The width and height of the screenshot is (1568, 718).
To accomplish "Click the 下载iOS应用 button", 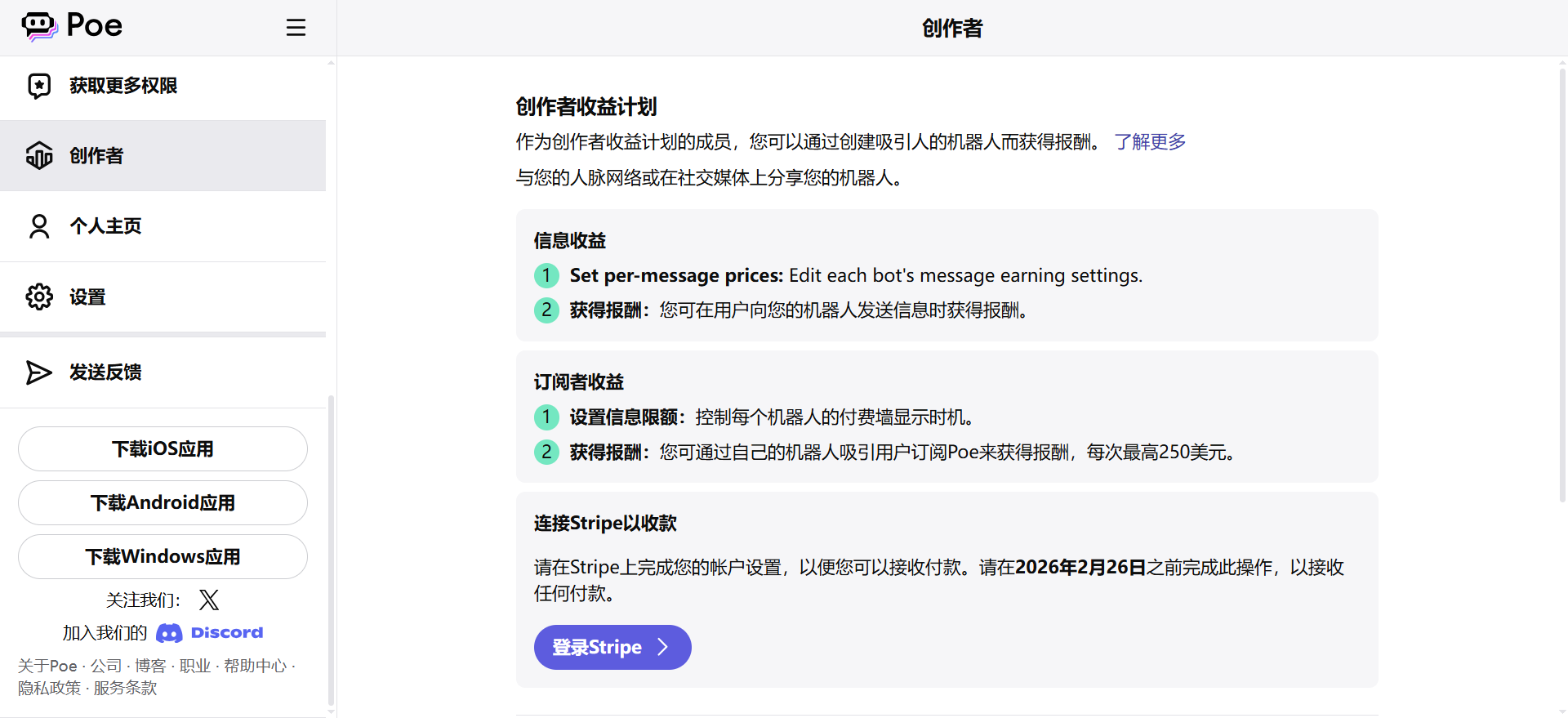I will pyautogui.click(x=163, y=449).
